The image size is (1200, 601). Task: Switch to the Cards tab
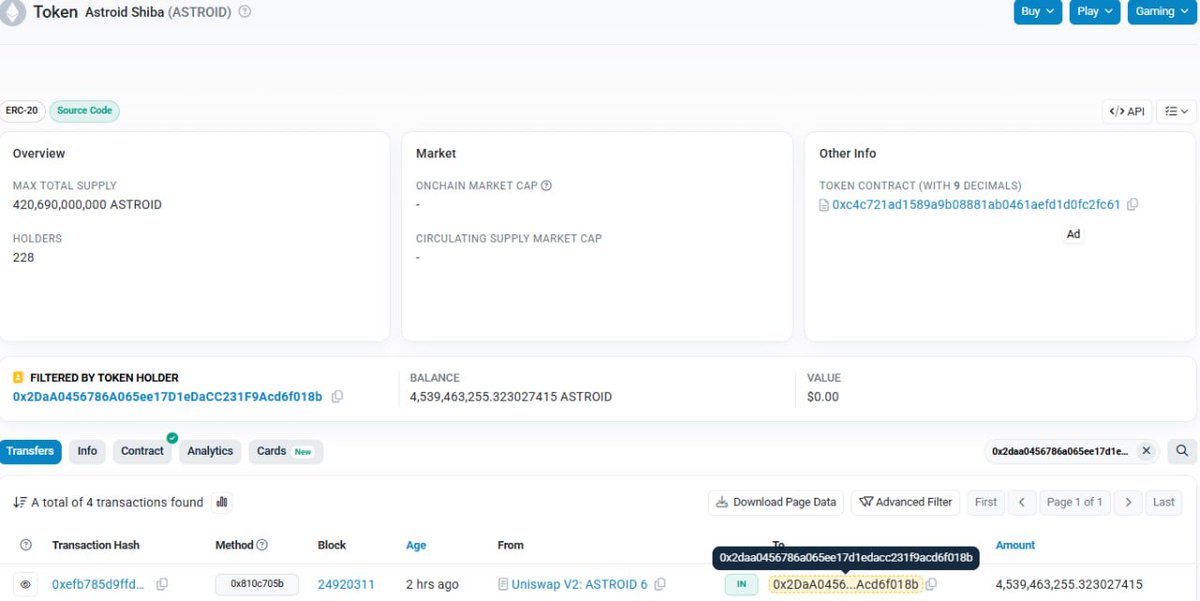285,451
